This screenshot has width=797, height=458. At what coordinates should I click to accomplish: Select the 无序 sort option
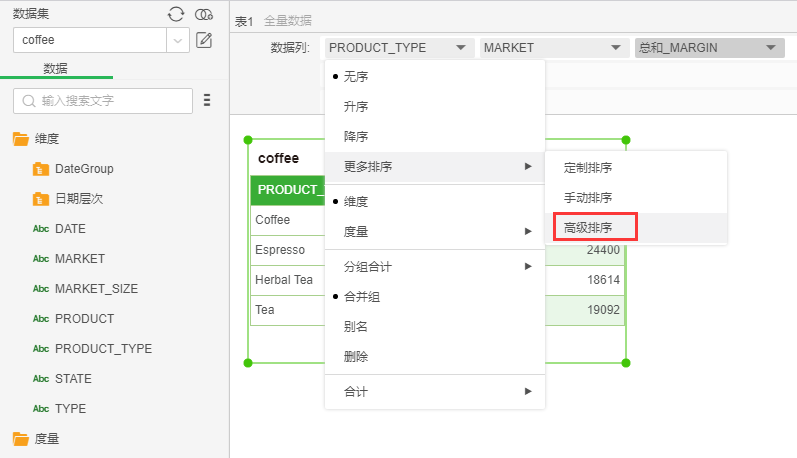(x=357, y=76)
